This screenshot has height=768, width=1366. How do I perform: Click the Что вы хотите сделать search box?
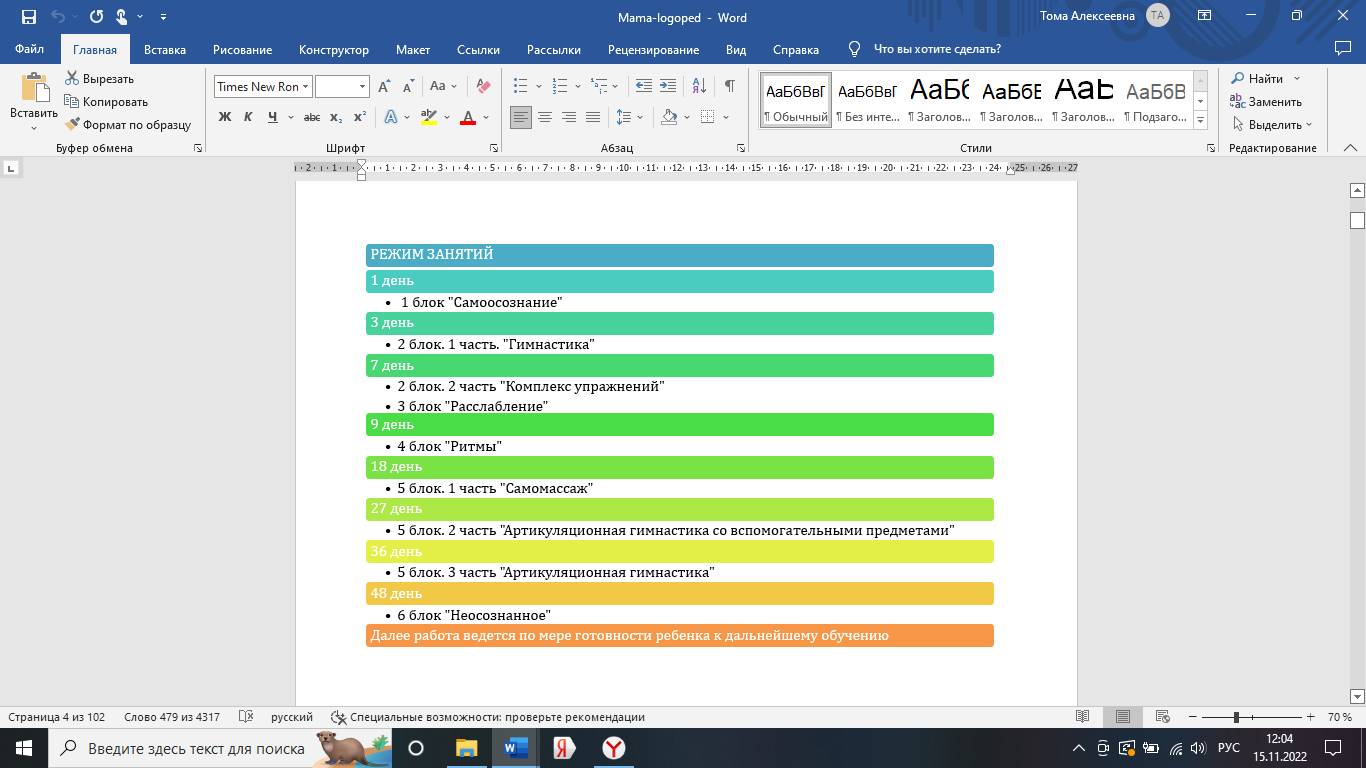[x=937, y=49]
